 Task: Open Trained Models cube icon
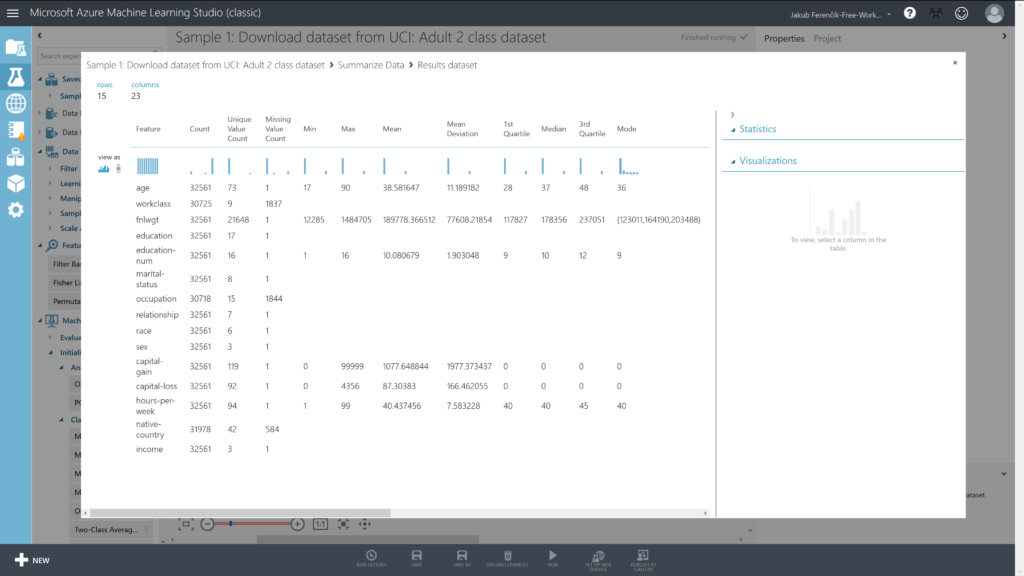[x=15, y=183]
